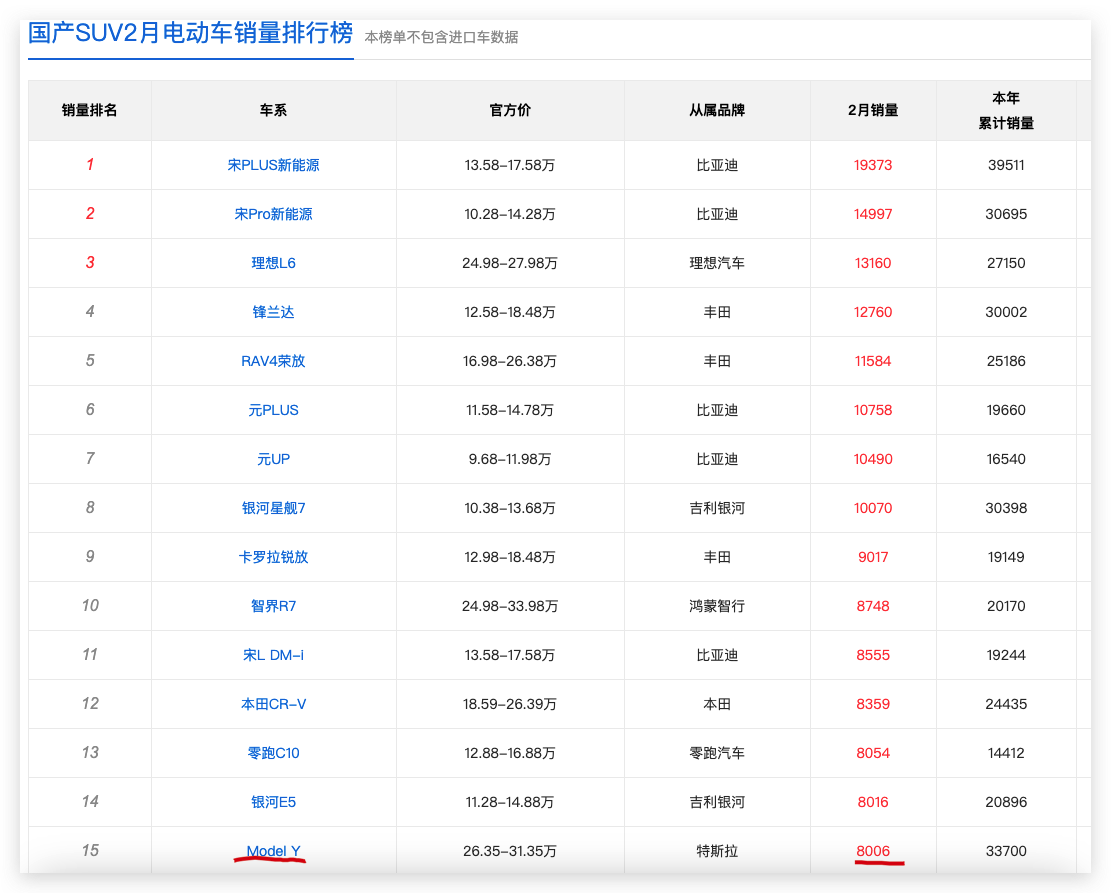Click February sales value 19373
The height and width of the screenshot is (893, 1111).
click(872, 165)
